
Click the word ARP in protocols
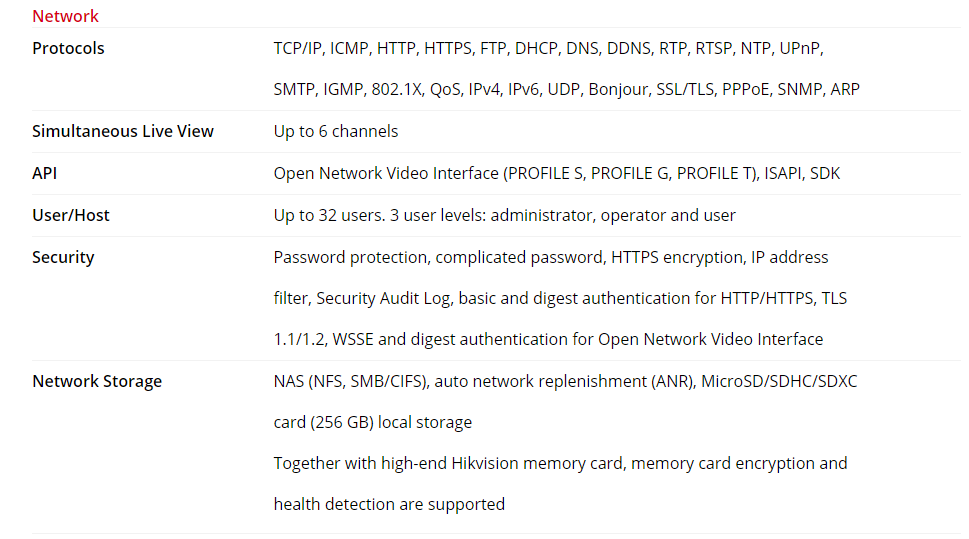[x=845, y=90]
